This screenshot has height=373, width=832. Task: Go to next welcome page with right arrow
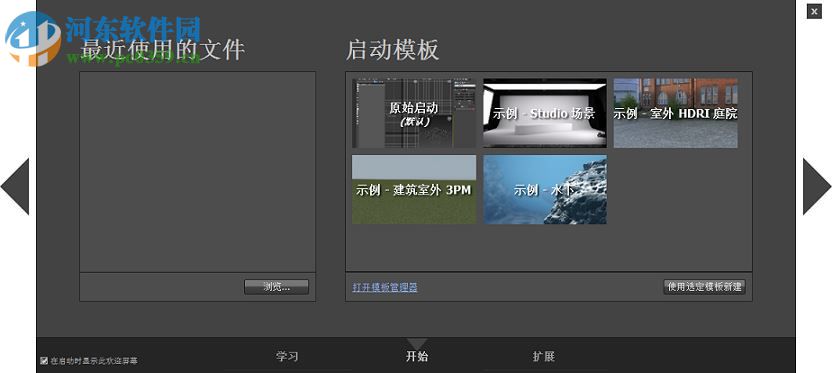point(817,186)
